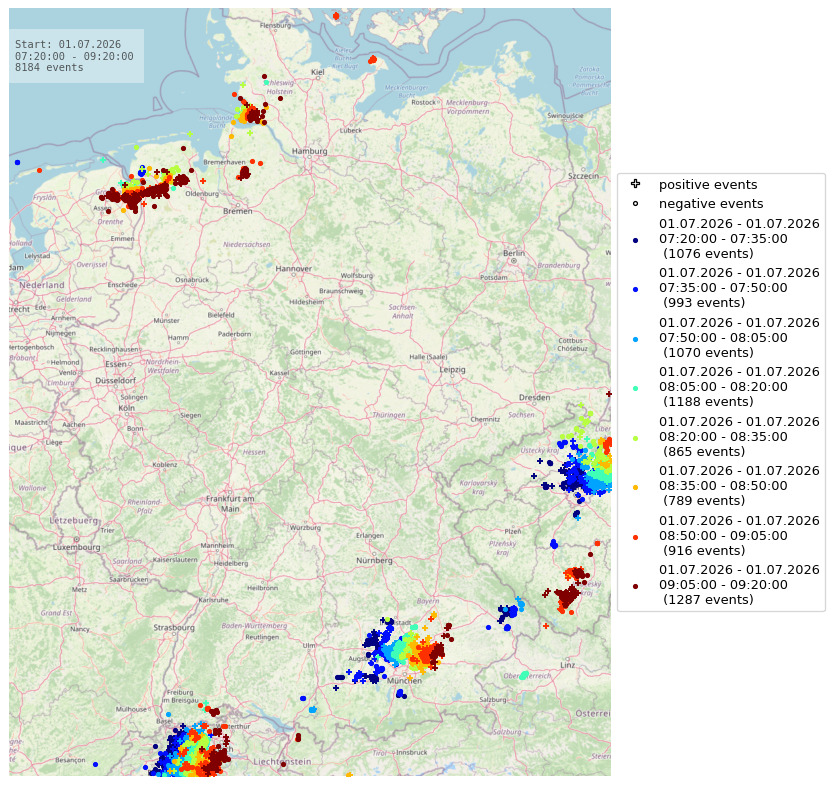Click the Düsseldorf city label on map

(x=115, y=381)
